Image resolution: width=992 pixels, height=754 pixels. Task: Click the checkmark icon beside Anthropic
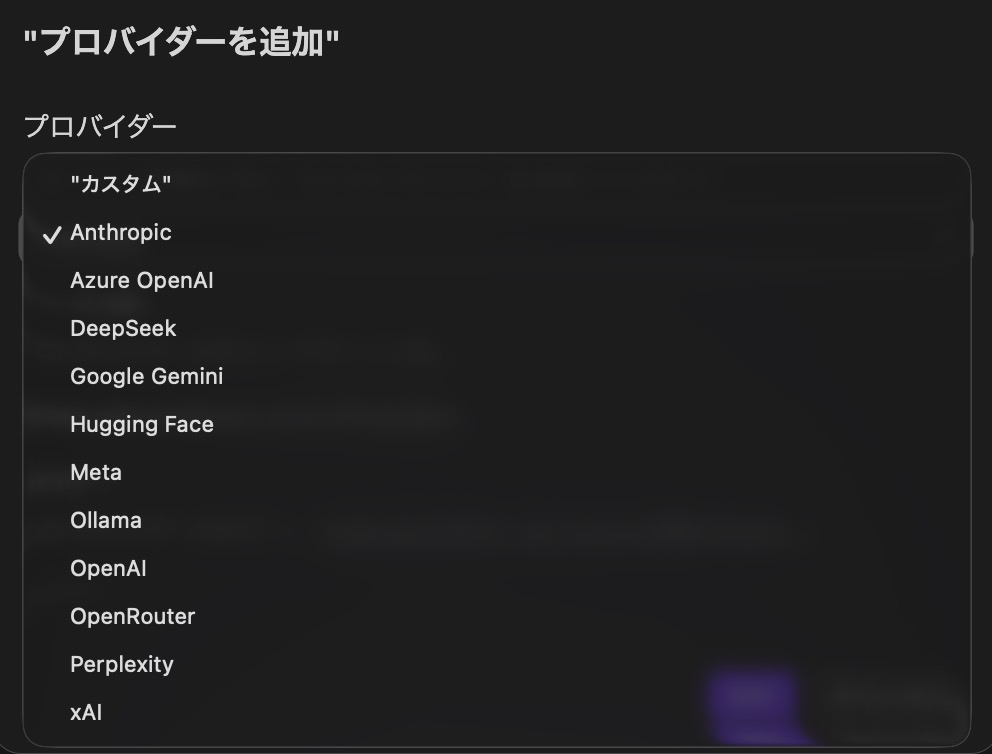coord(52,234)
